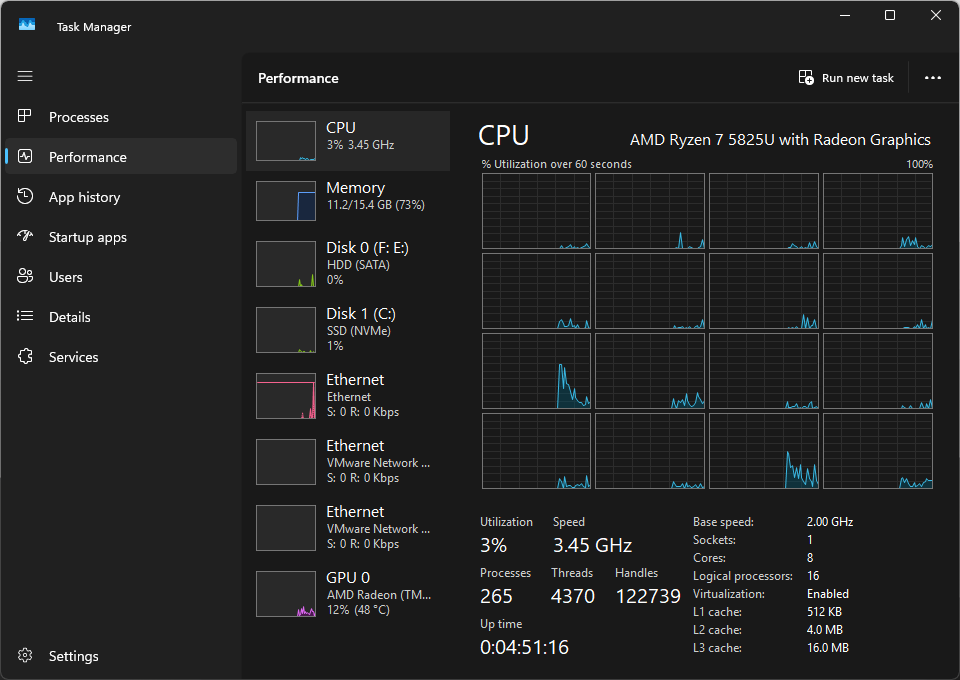Click the AMD Ryzen 7 5825U processor name
The height and width of the screenshot is (680, 960).
pos(780,140)
